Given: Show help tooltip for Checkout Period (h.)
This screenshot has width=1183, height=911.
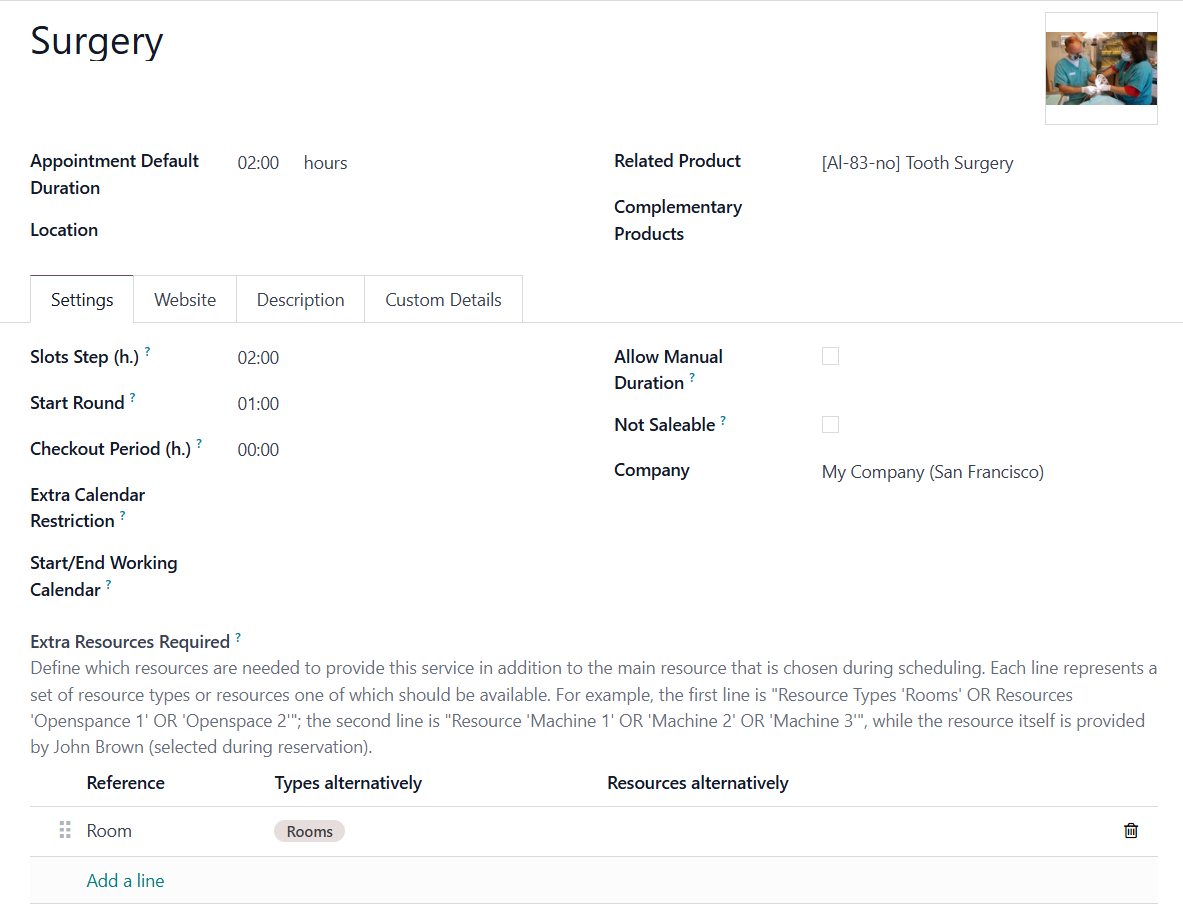Looking at the screenshot, I should (199, 443).
